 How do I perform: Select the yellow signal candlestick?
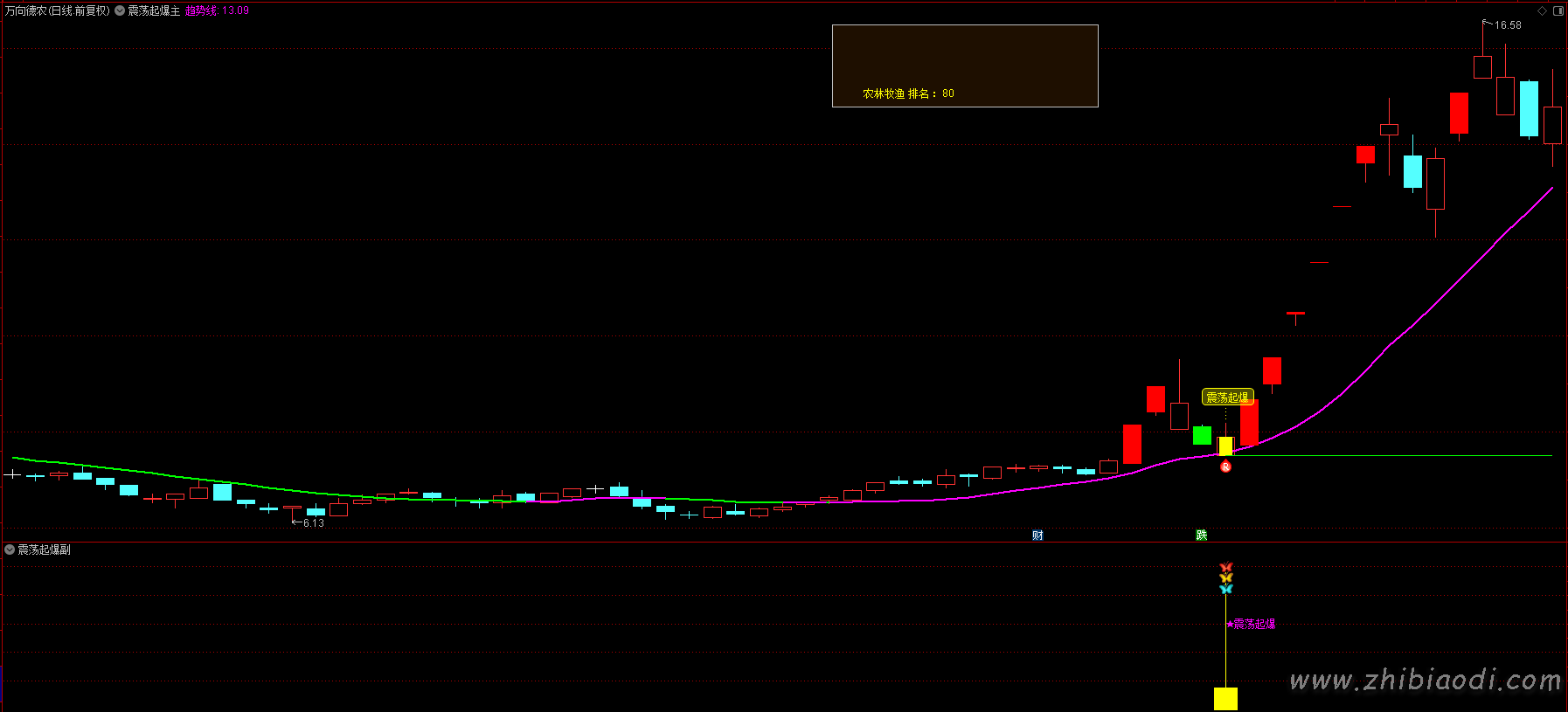coord(1225,446)
